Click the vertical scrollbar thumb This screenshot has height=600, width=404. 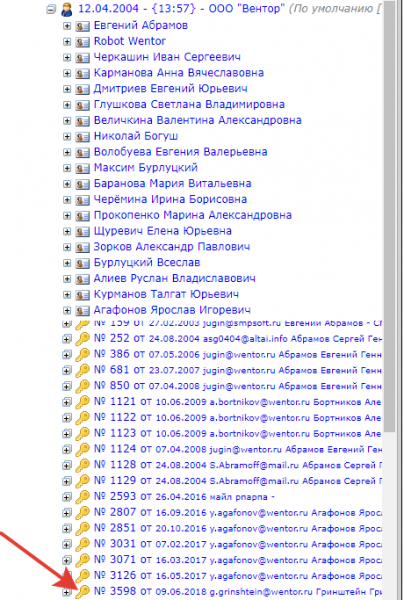pyautogui.click(x=389, y=216)
